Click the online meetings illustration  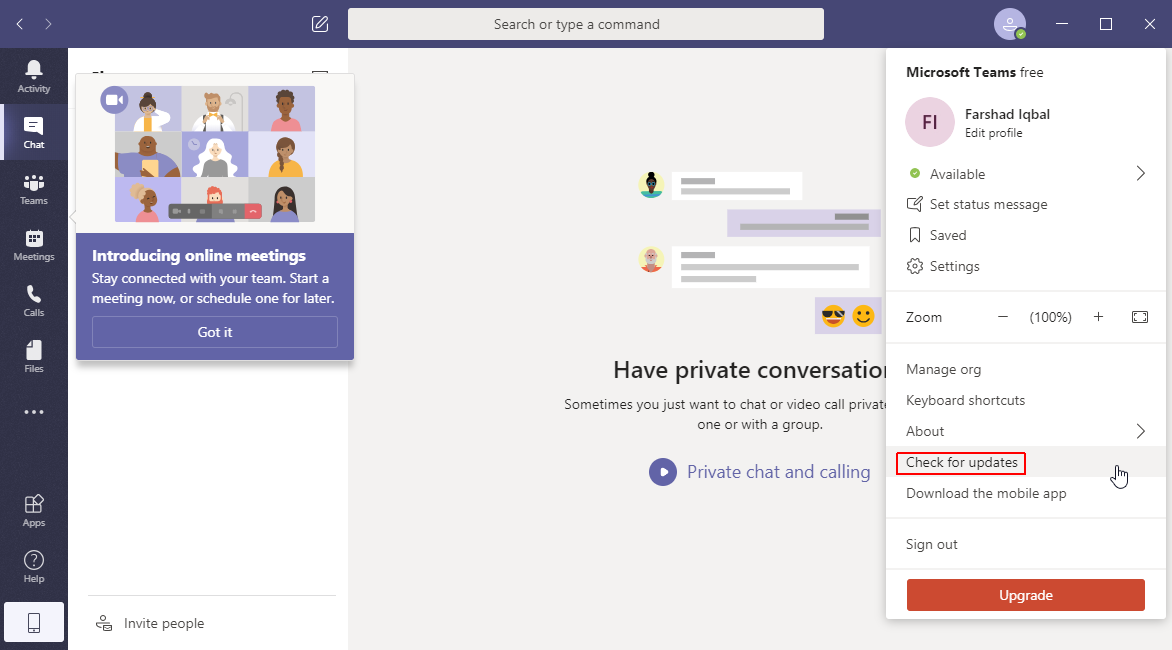click(x=215, y=154)
